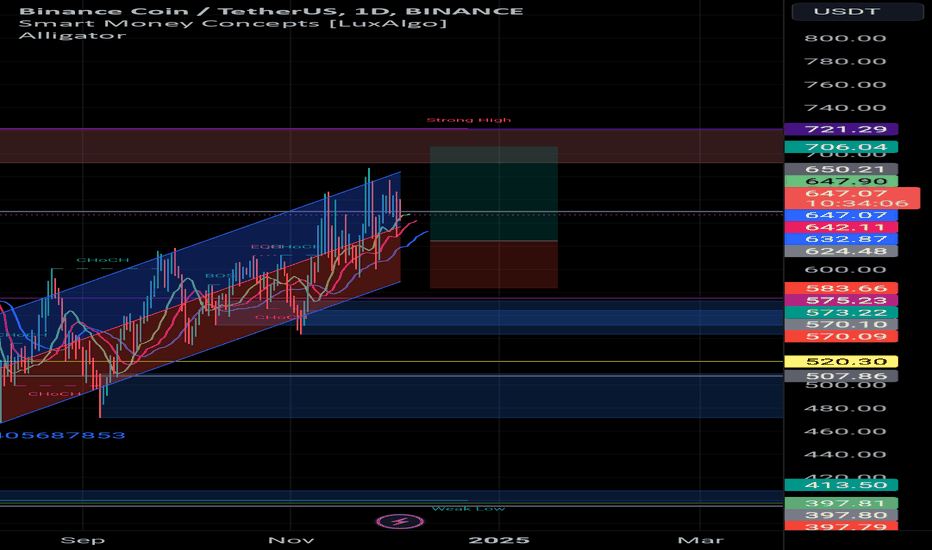
Task: Click the 460.00 price axis tick
Action: [845, 432]
